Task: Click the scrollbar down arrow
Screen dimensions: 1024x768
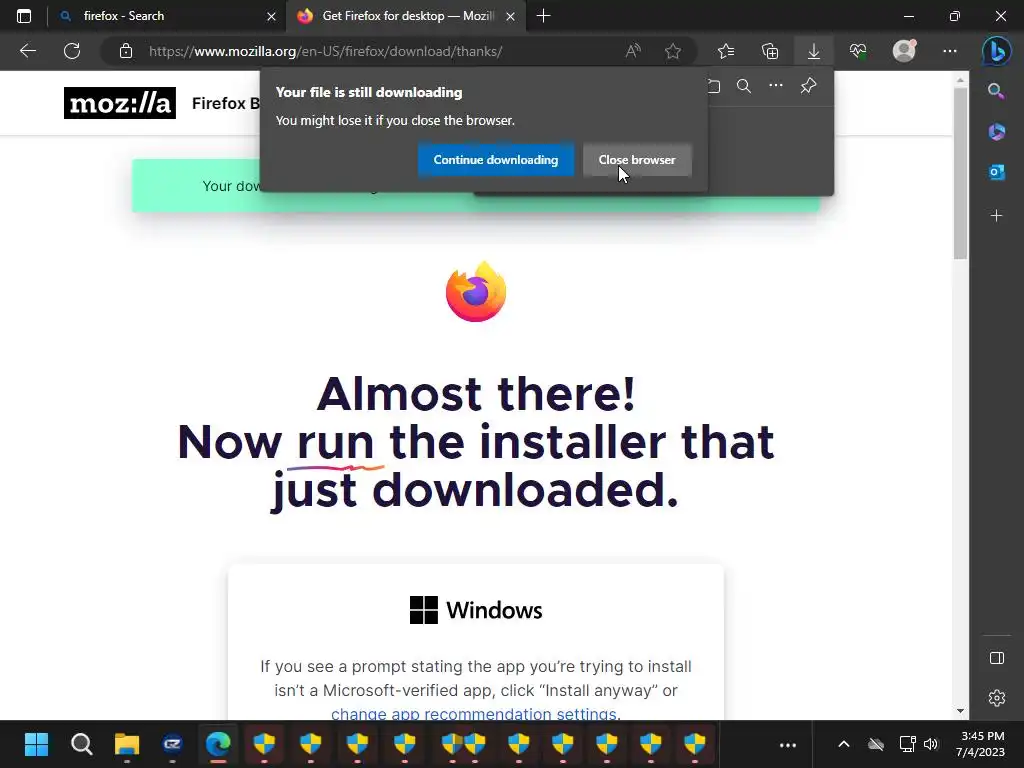Action: pyautogui.click(x=960, y=711)
